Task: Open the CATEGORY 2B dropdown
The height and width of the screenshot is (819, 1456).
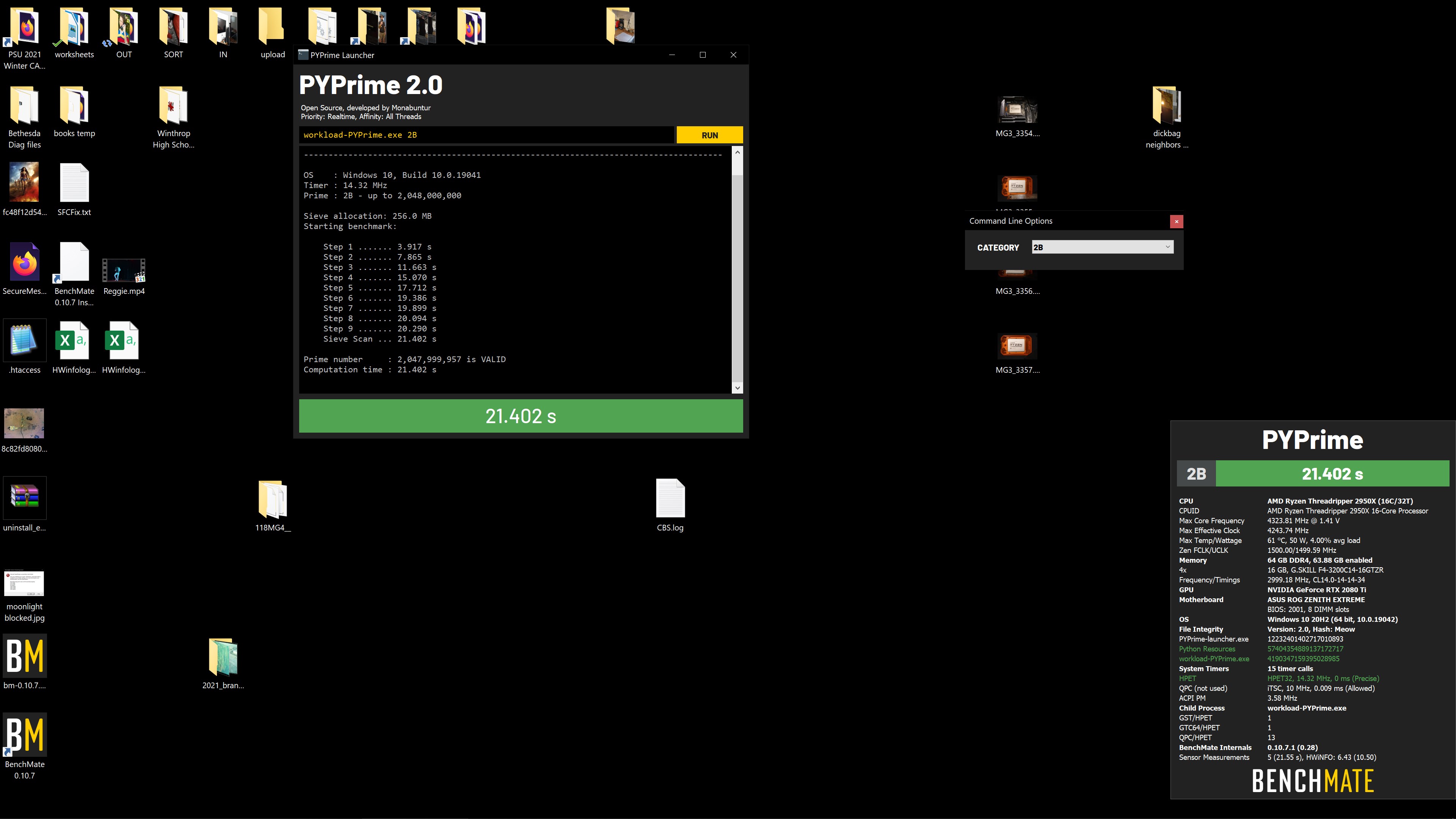Action: click(x=1102, y=247)
